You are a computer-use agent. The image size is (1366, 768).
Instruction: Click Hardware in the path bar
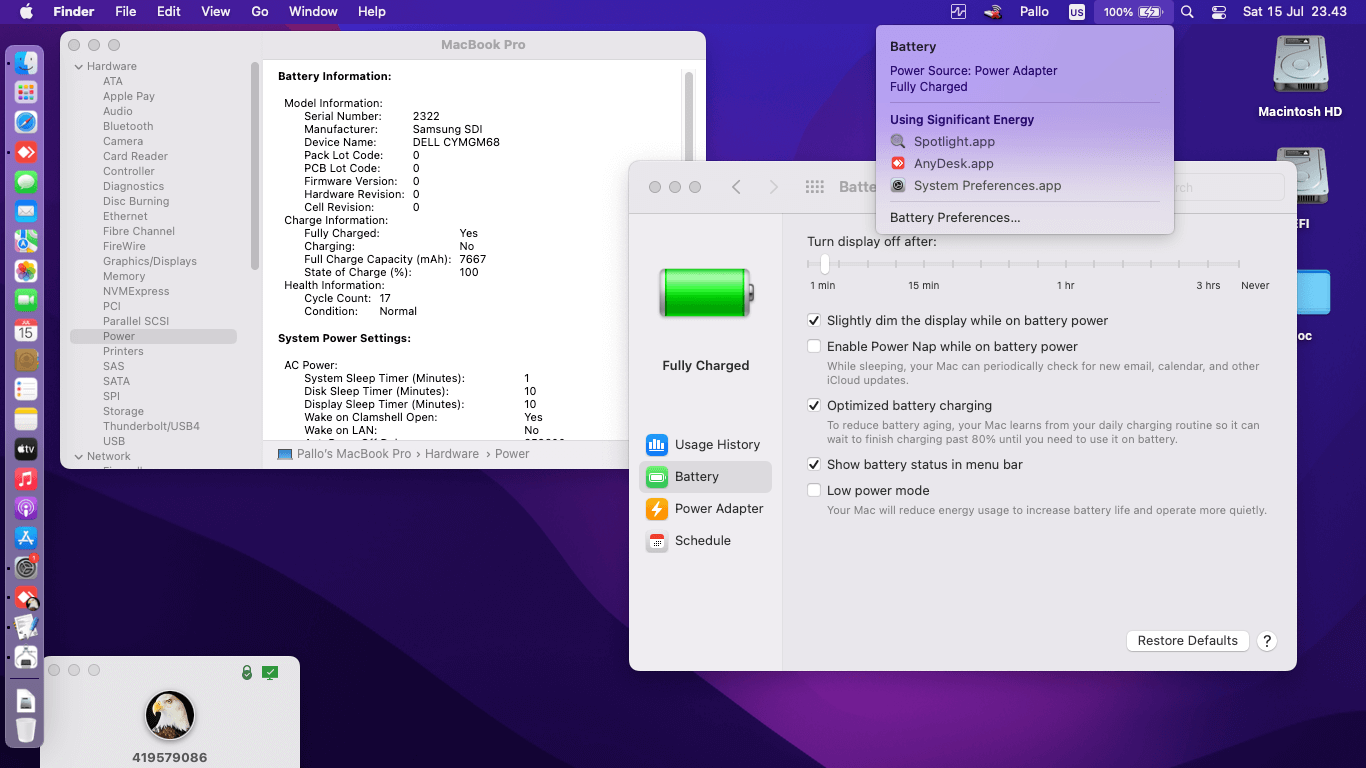452,454
